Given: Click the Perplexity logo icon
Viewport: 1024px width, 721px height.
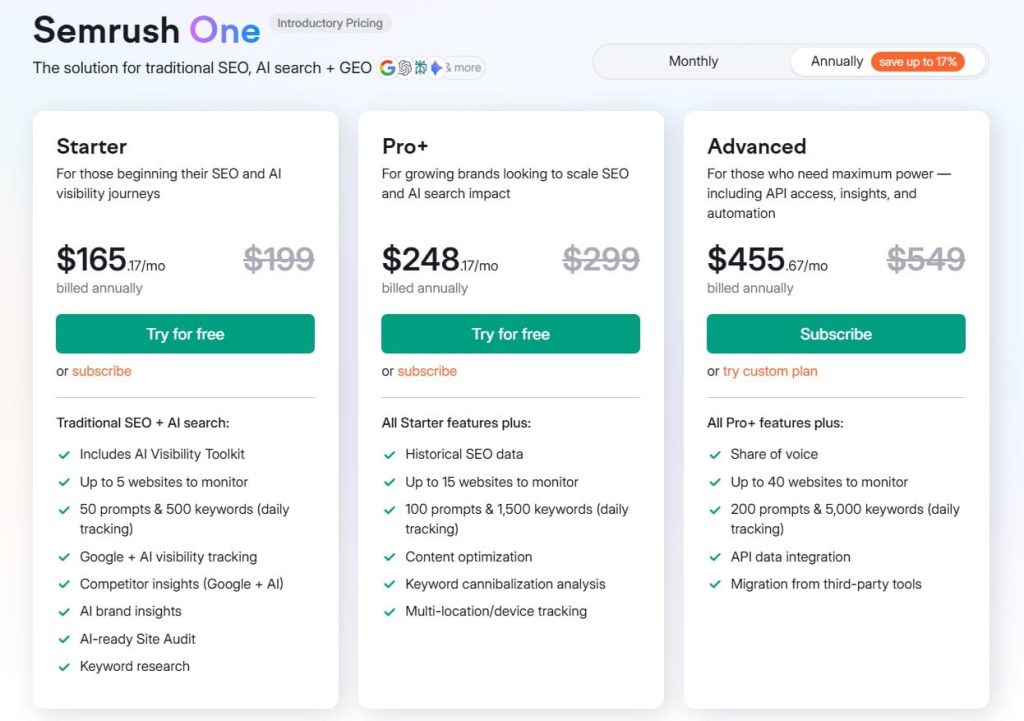Looking at the screenshot, I should (421, 68).
